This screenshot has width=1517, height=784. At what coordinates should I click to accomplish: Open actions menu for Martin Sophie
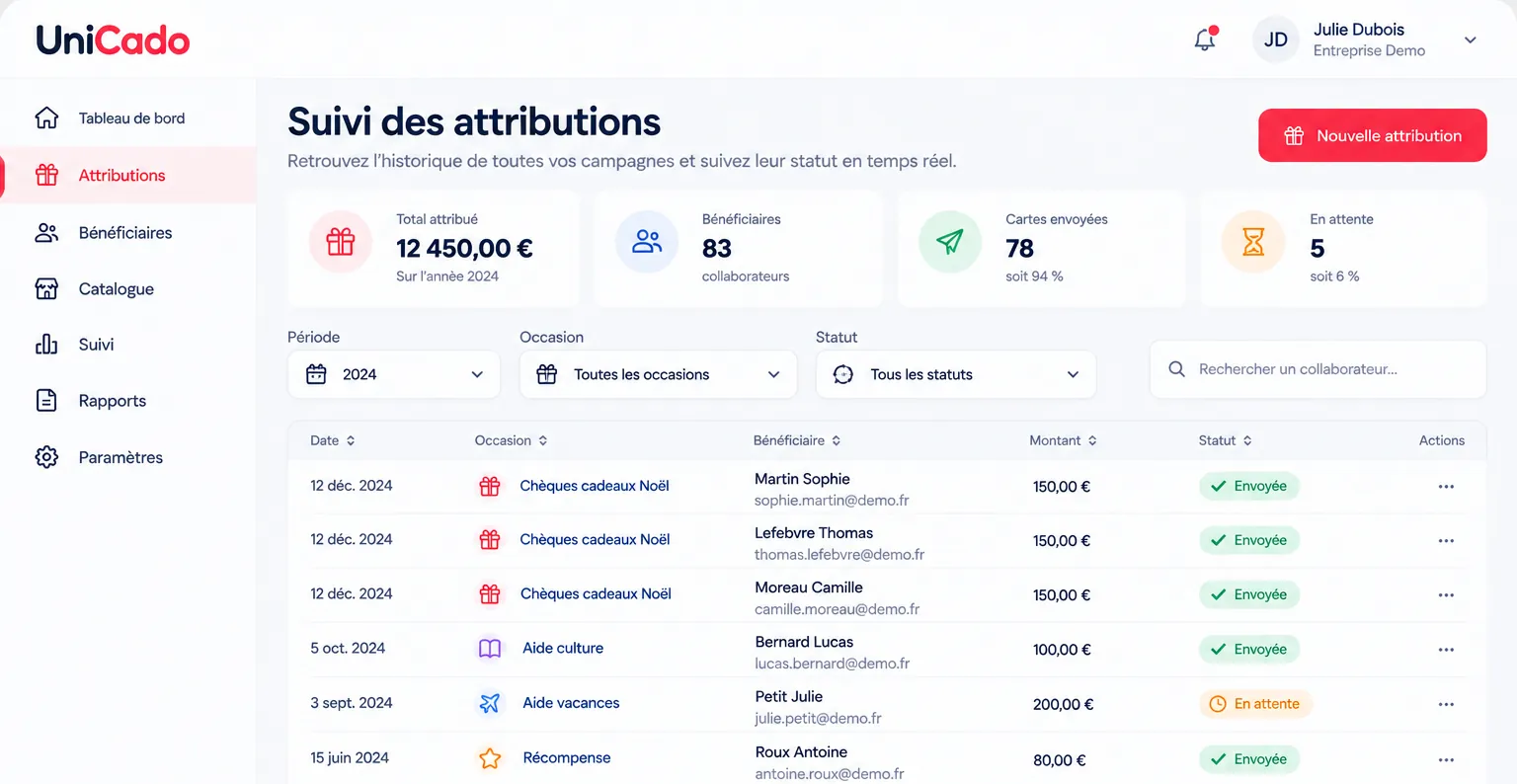(1446, 487)
